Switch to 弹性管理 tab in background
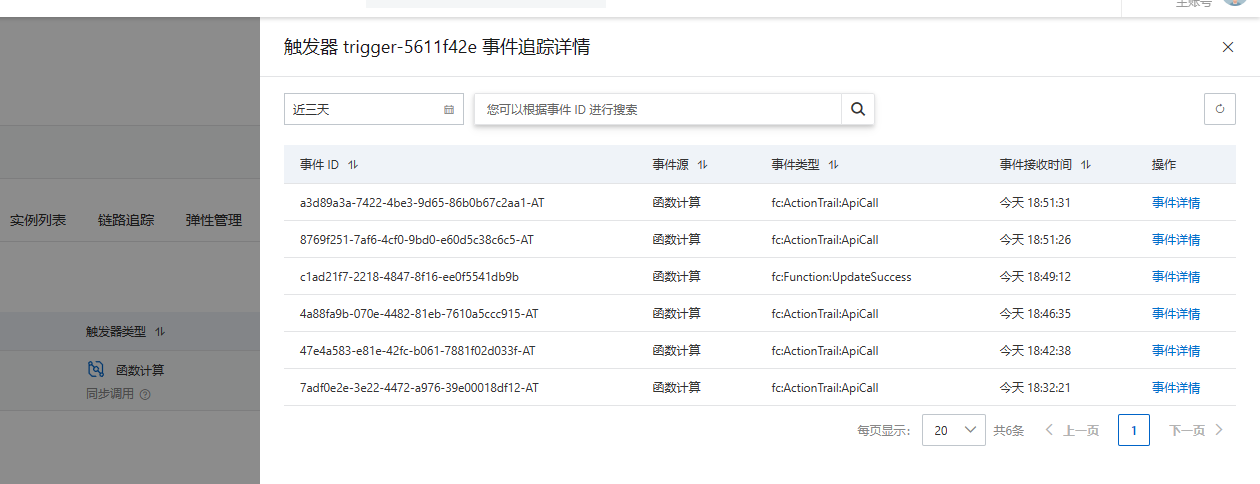Screen dimensions: 1260x484 pos(214,220)
